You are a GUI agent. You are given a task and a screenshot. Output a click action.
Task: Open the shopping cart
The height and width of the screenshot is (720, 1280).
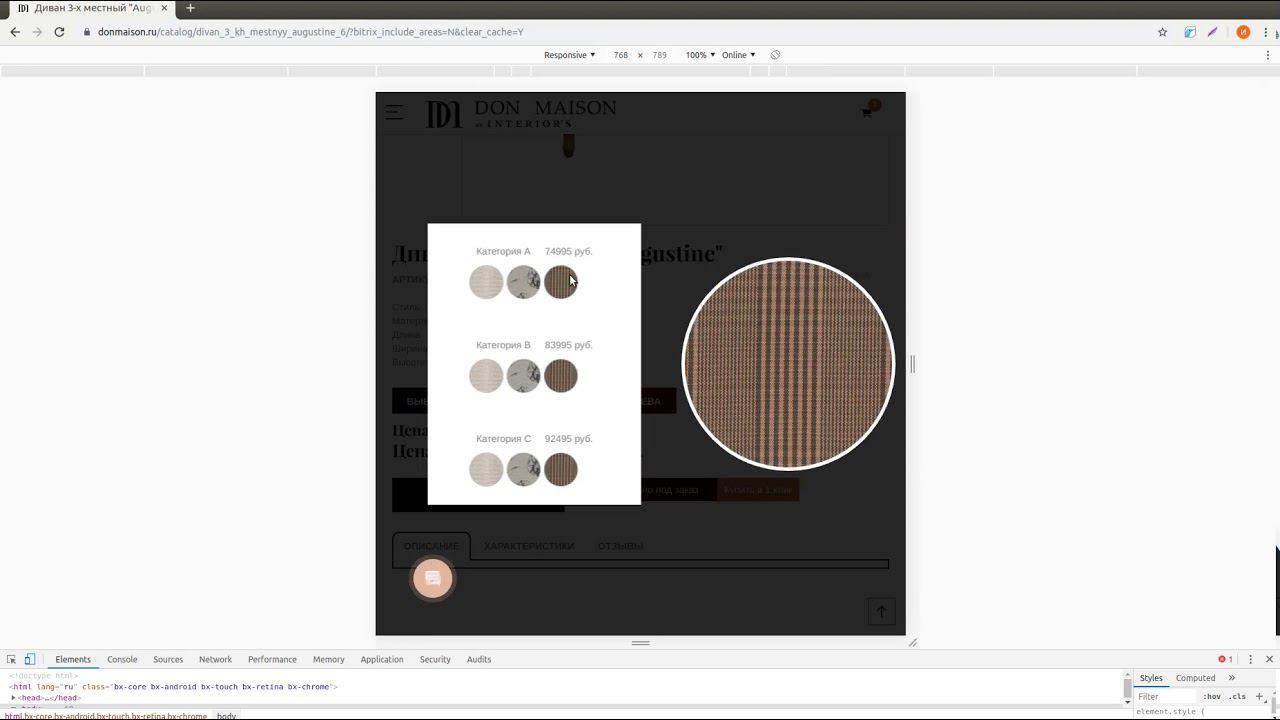click(x=868, y=111)
